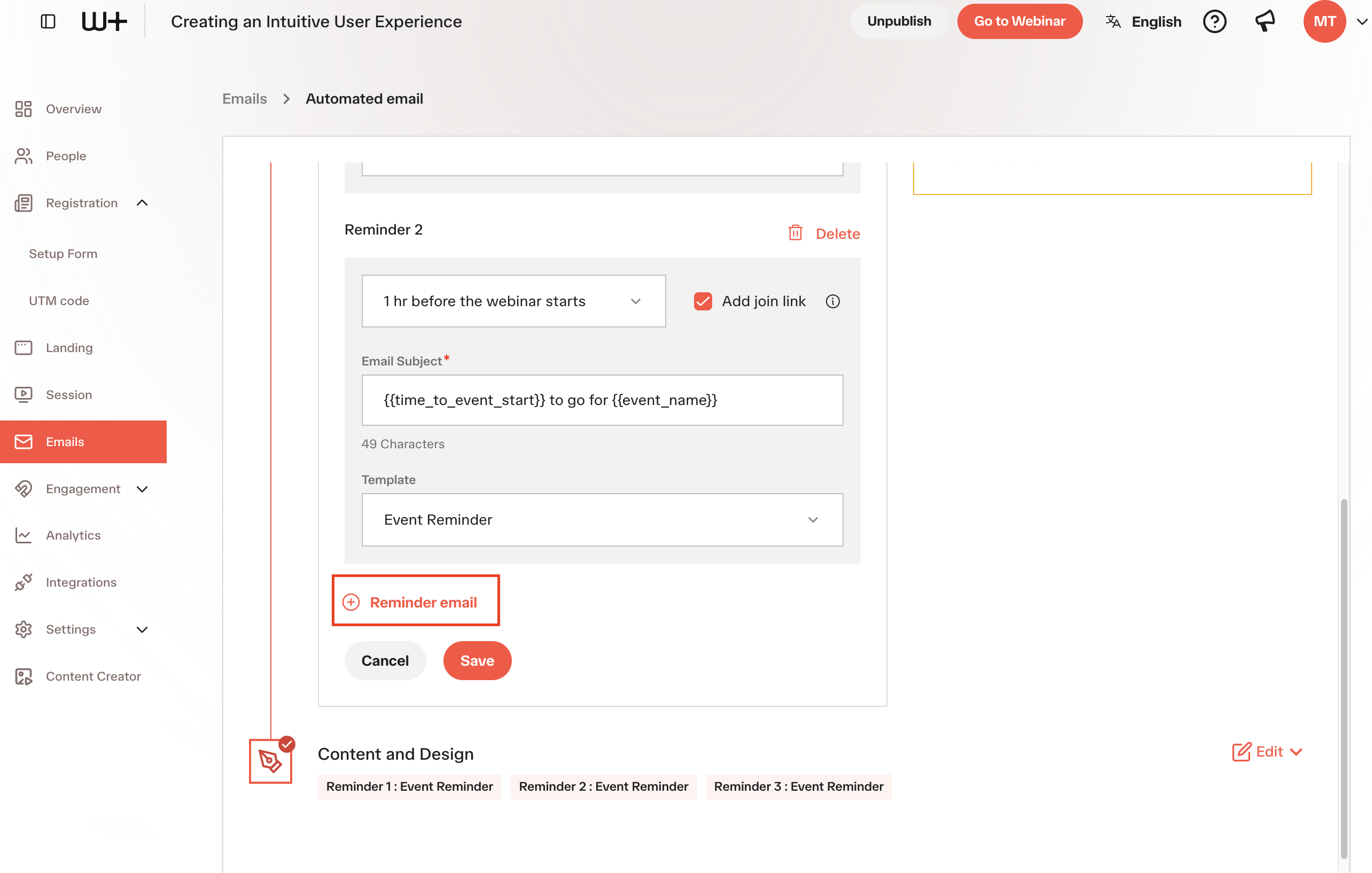Click the MT user avatar

[x=1324, y=22]
